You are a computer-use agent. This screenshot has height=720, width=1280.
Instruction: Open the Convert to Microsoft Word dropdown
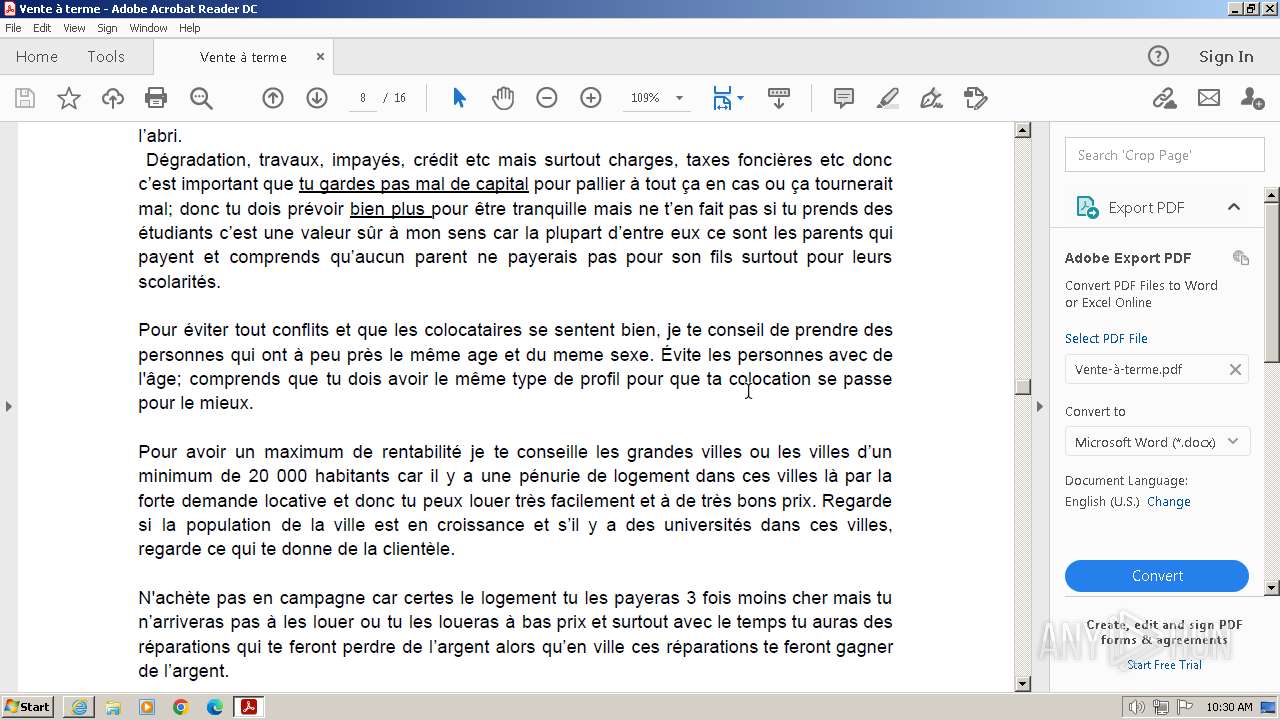tap(1157, 442)
